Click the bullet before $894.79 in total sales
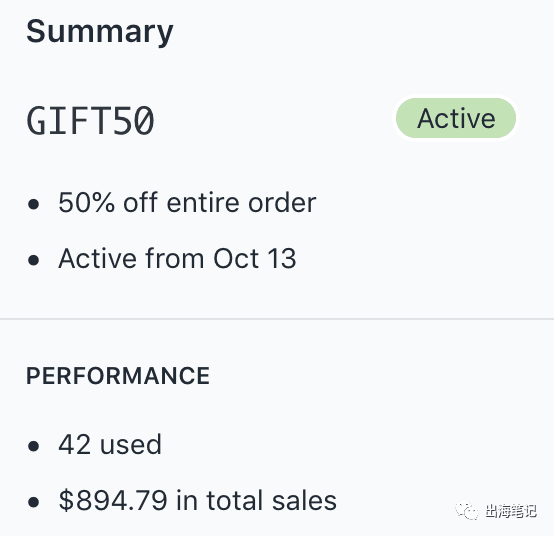The height and width of the screenshot is (536, 554). [x=34, y=502]
